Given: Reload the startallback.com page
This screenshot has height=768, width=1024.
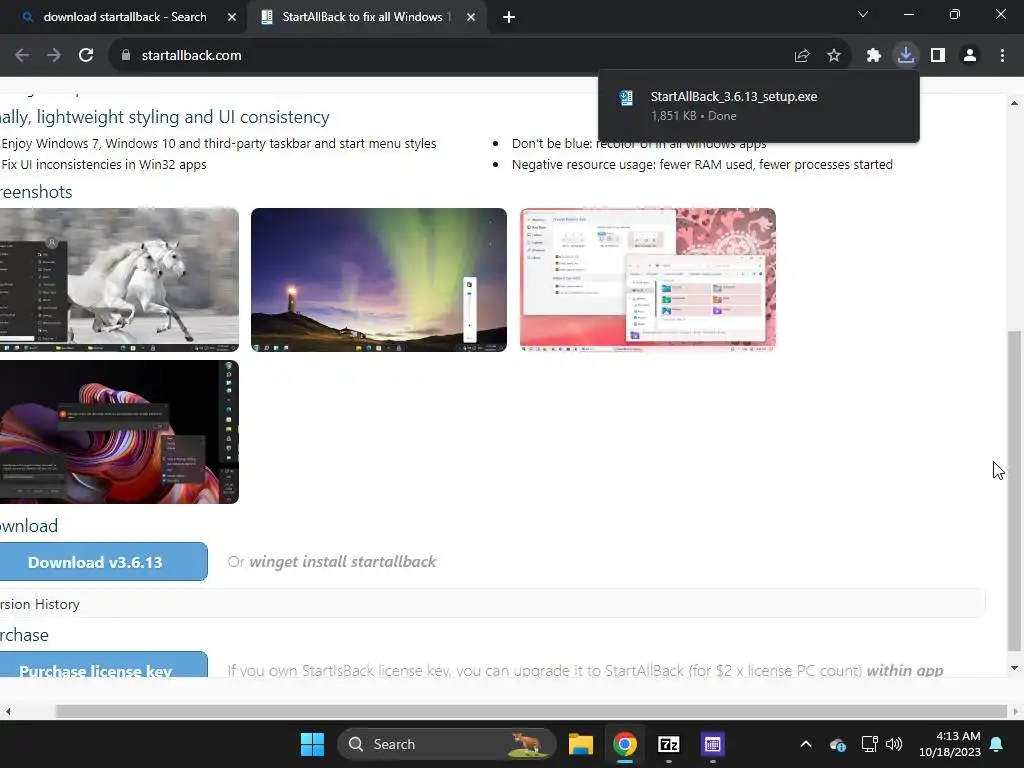Looking at the screenshot, I should coord(86,56).
